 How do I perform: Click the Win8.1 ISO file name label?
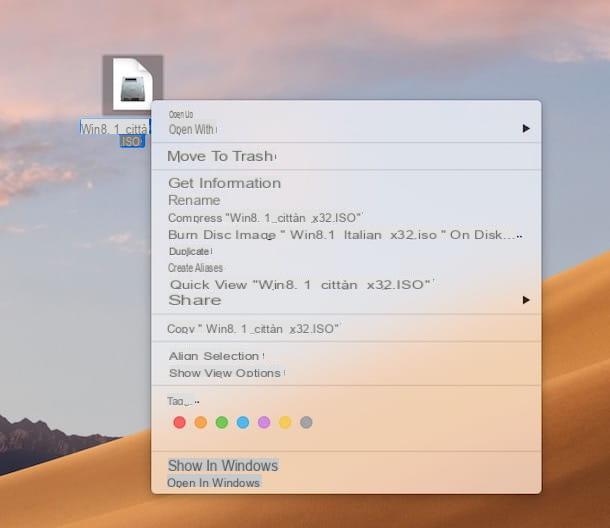coord(115,134)
